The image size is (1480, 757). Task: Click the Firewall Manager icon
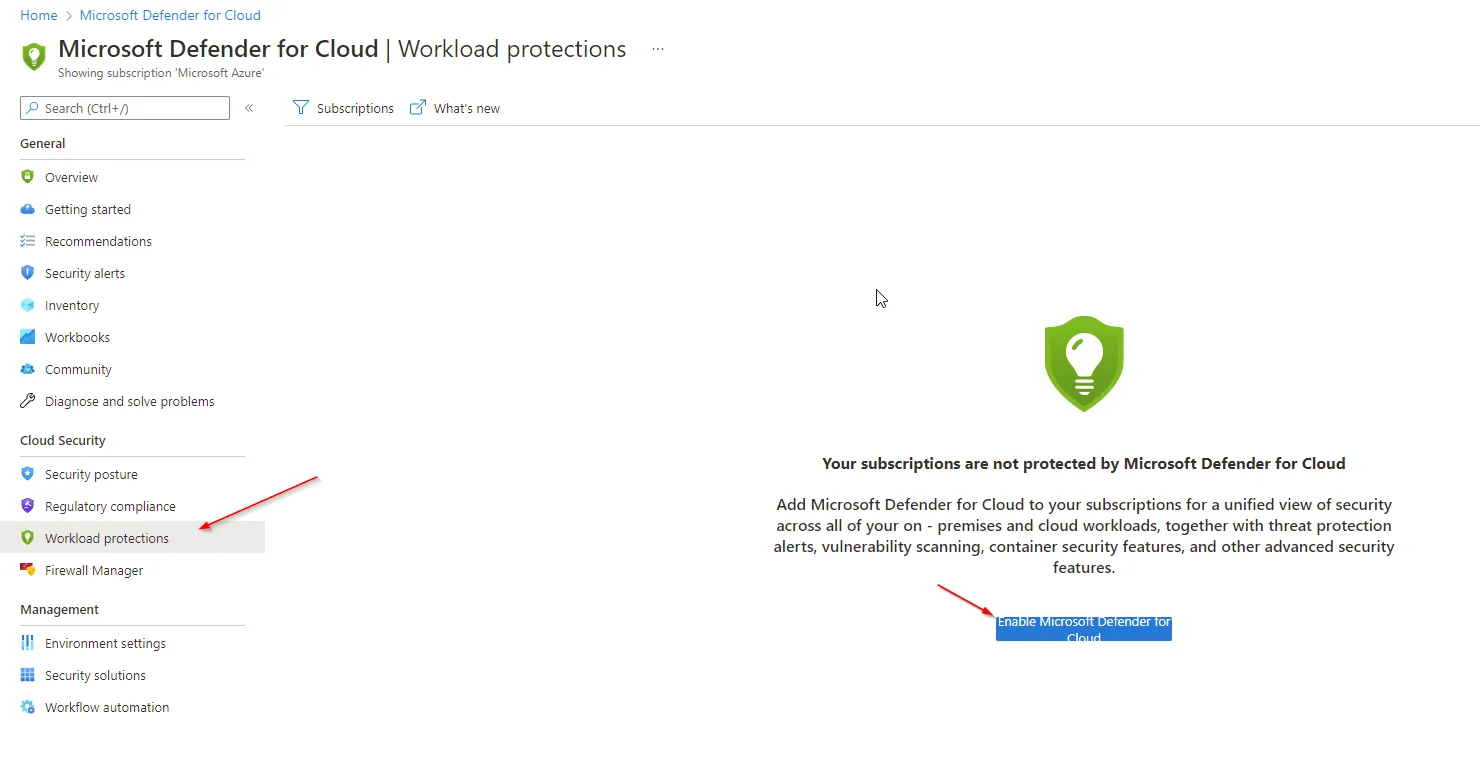coord(28,570)
